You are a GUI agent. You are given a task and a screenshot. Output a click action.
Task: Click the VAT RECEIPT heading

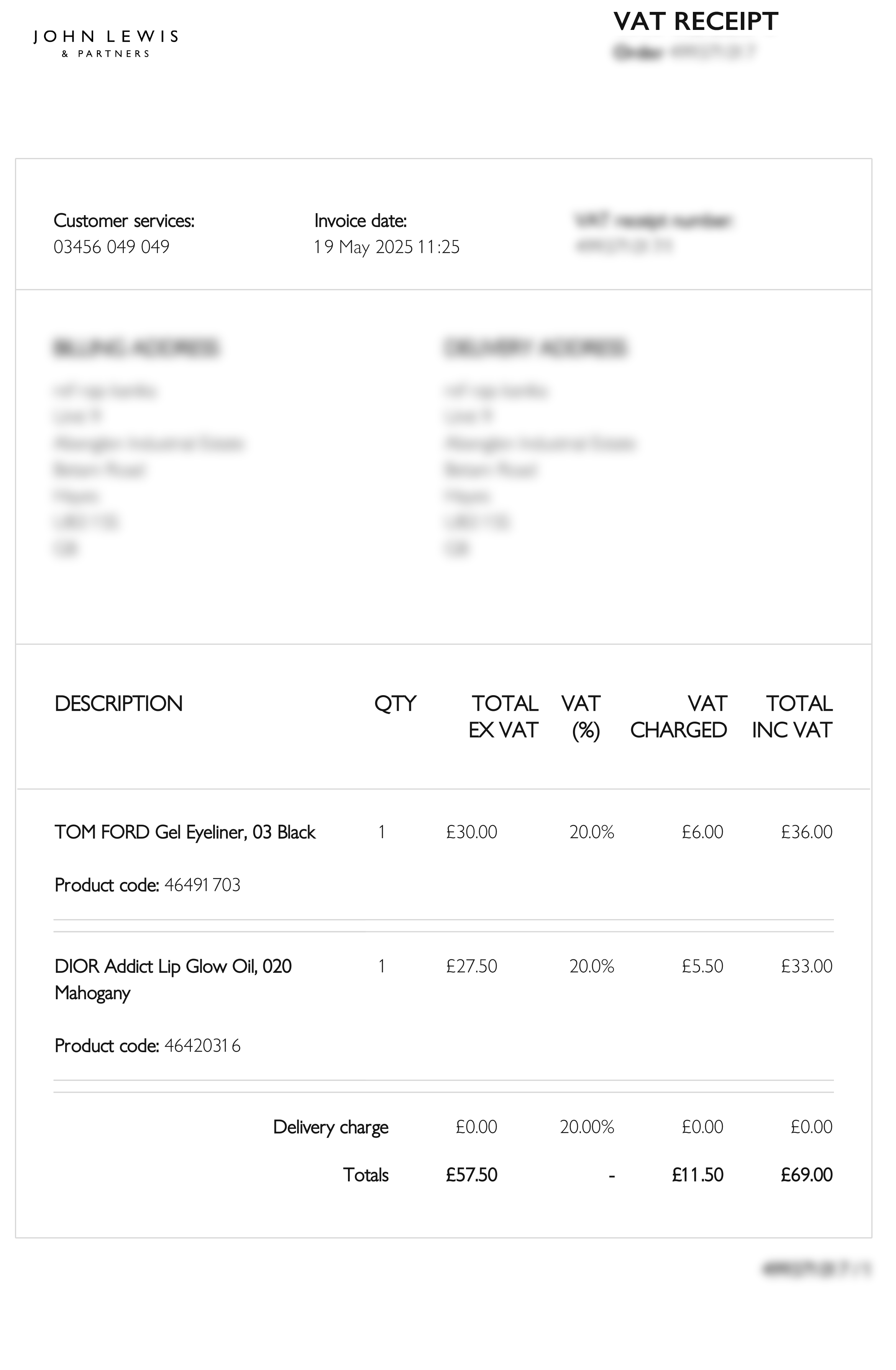(695, 22)
